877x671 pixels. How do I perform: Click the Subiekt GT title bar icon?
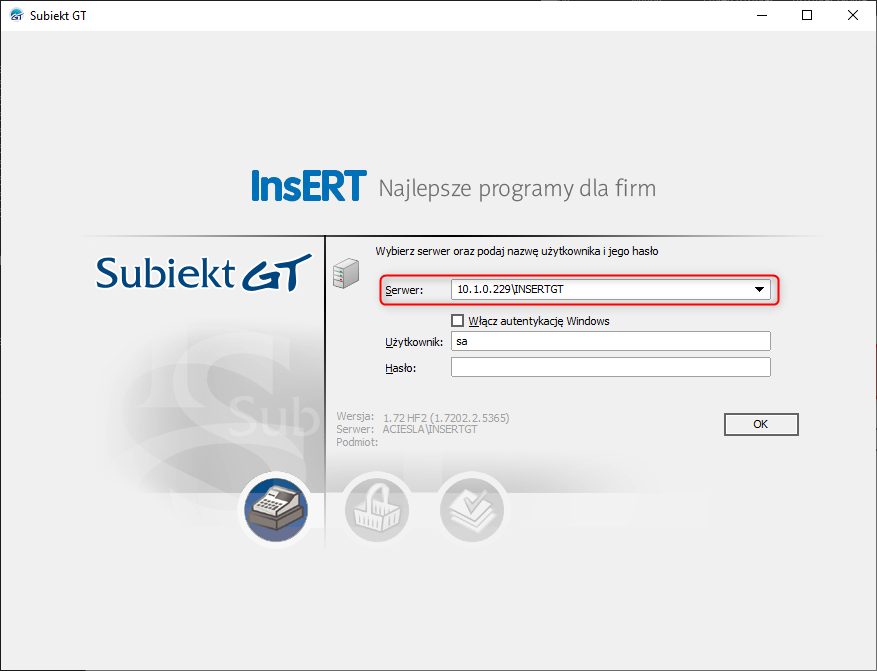(17, 15)
